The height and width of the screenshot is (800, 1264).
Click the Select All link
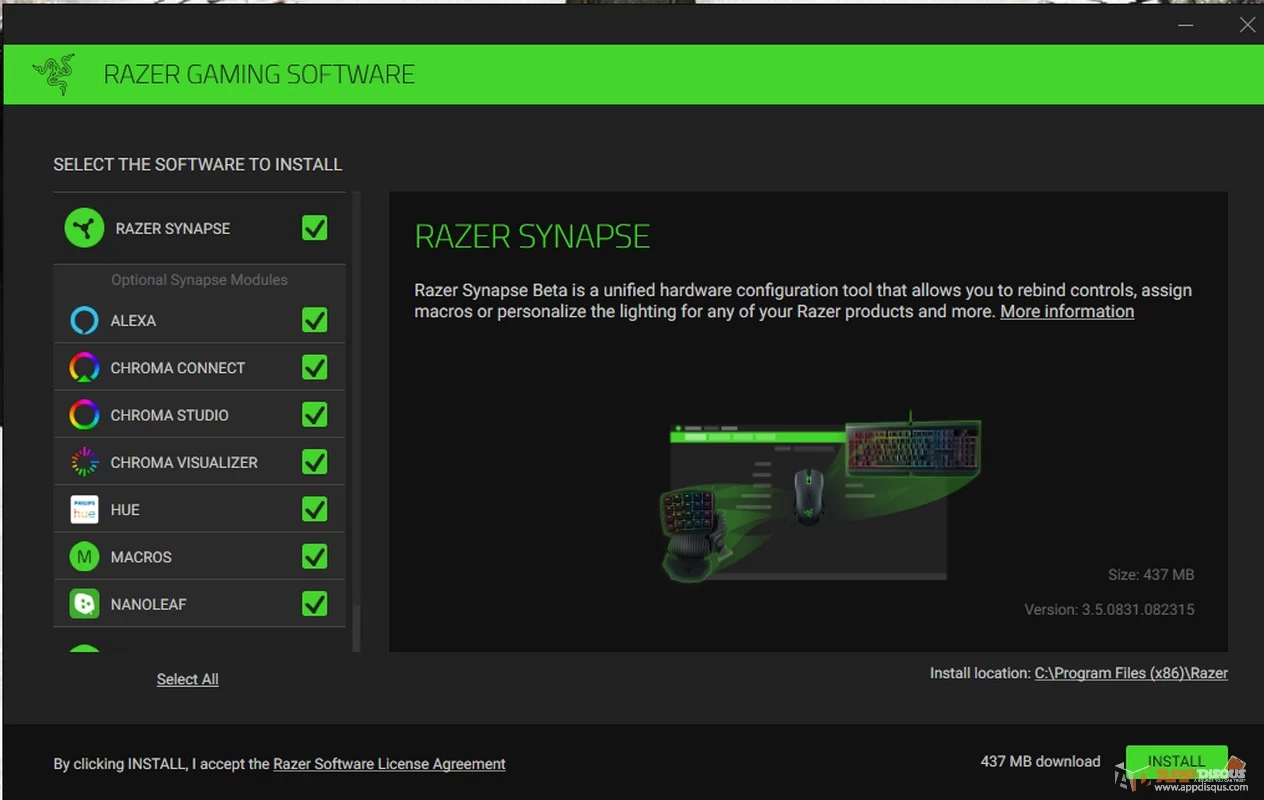(x=188, y=679)
